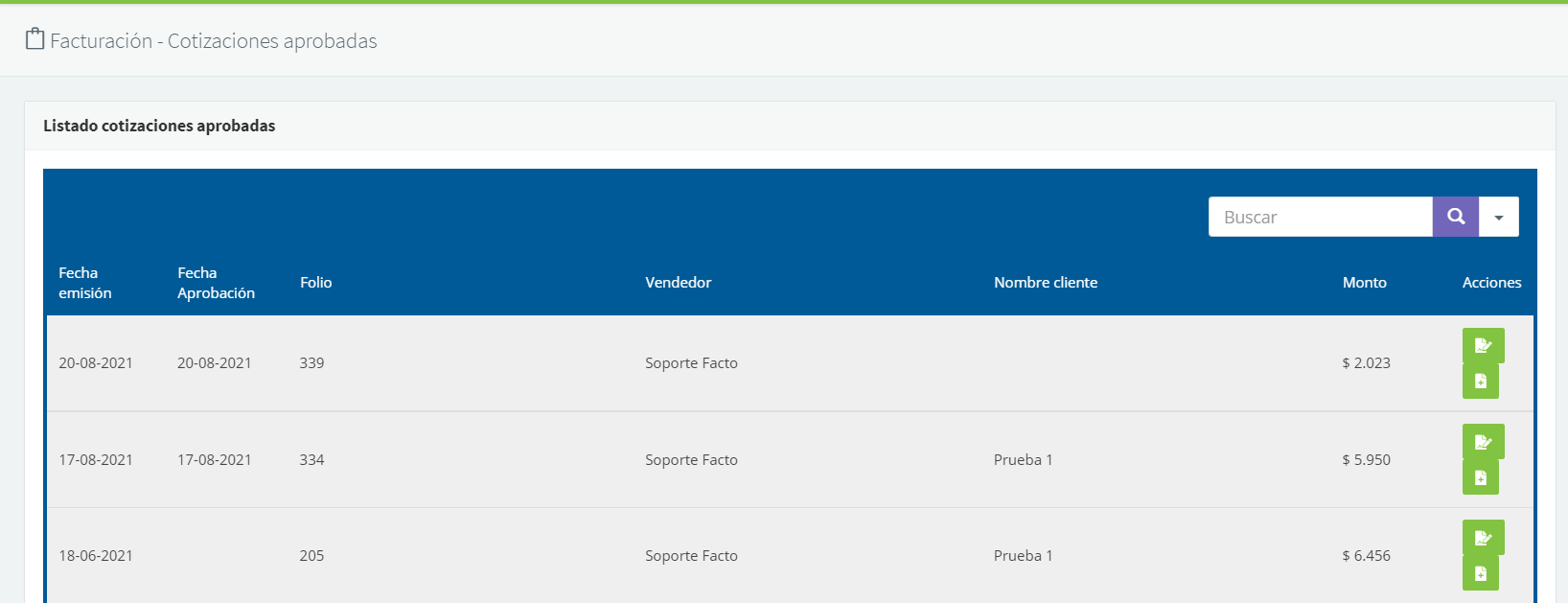This screenshot has width=1568, height=603.
Task: Focus the Buscar search field
Action: coord(1320,217)
